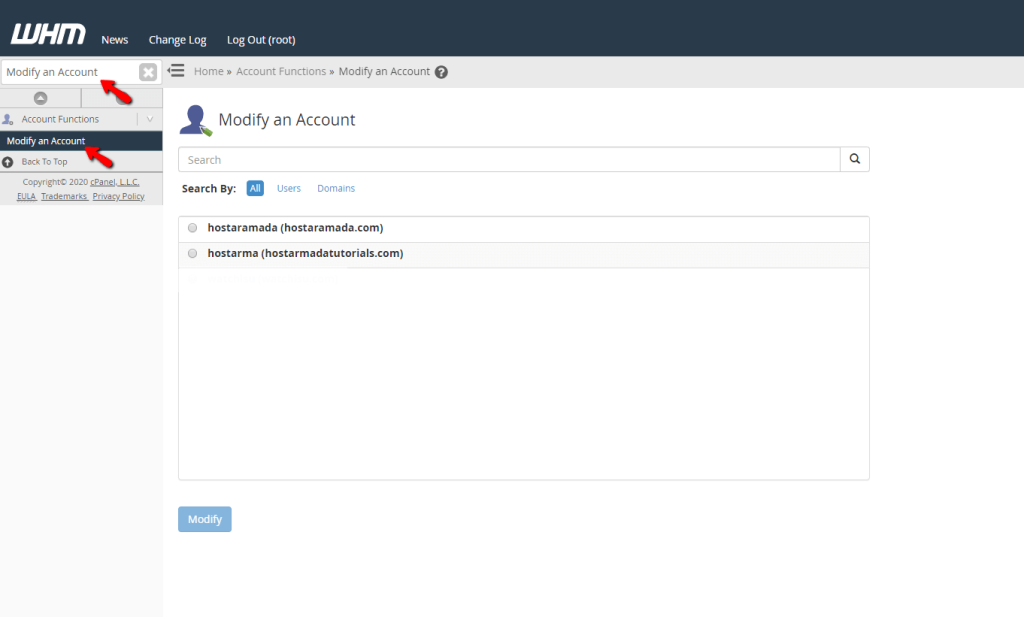Viewport: 1024px width, 617px height.
Task: Run account search with the magnifier icon
Action: tap(854, 159)
